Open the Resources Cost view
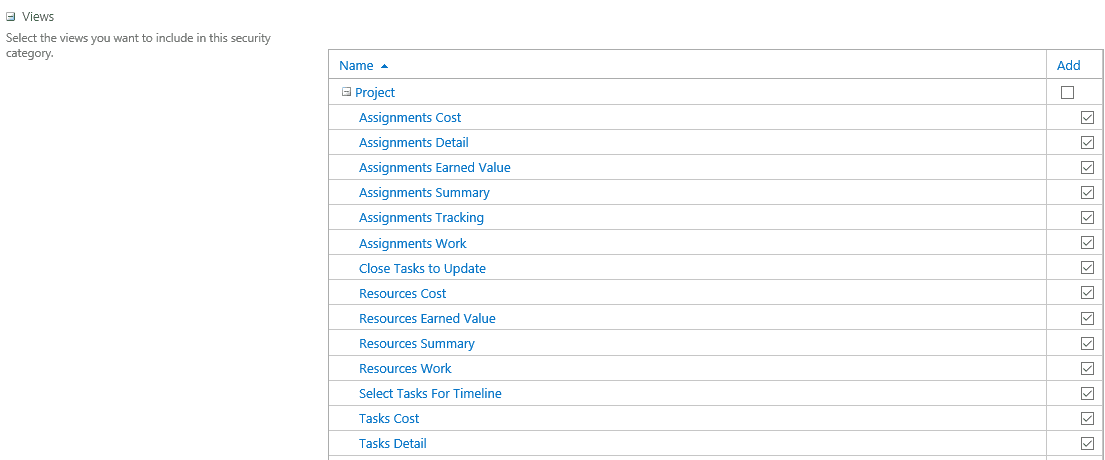The width and height of the screenshot is (1105, 460). click(402, 293)
